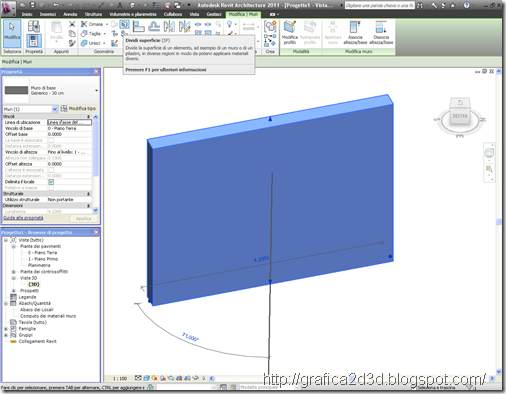This screenshot has height=394, width=506.
Task: Open the wall type selector dropdown
Action: 96,90
